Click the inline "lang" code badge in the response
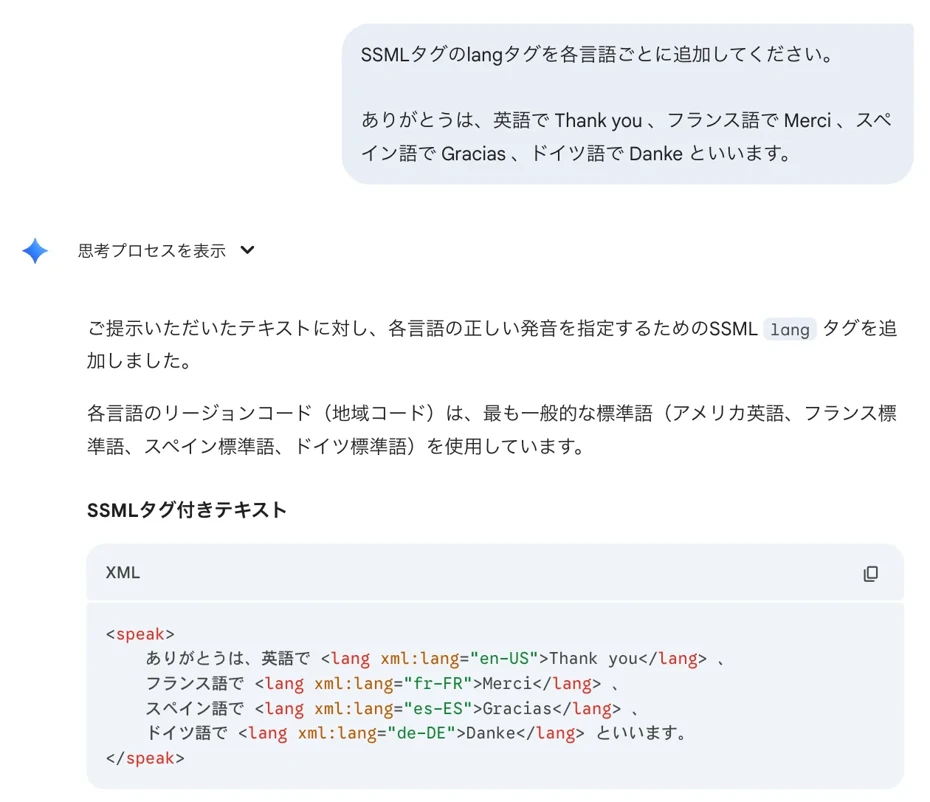Viewport: 930px width, 802px height. point(789,329)
